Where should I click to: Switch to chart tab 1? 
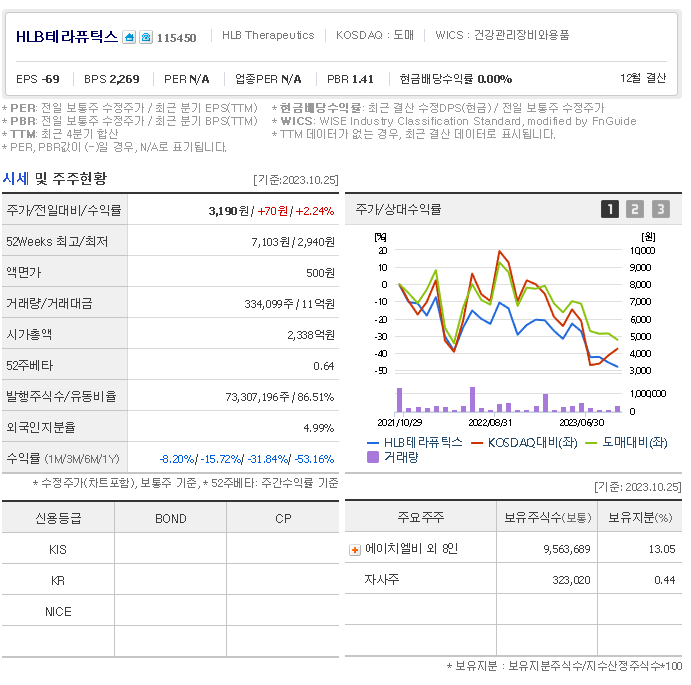(x=609, y=209)
